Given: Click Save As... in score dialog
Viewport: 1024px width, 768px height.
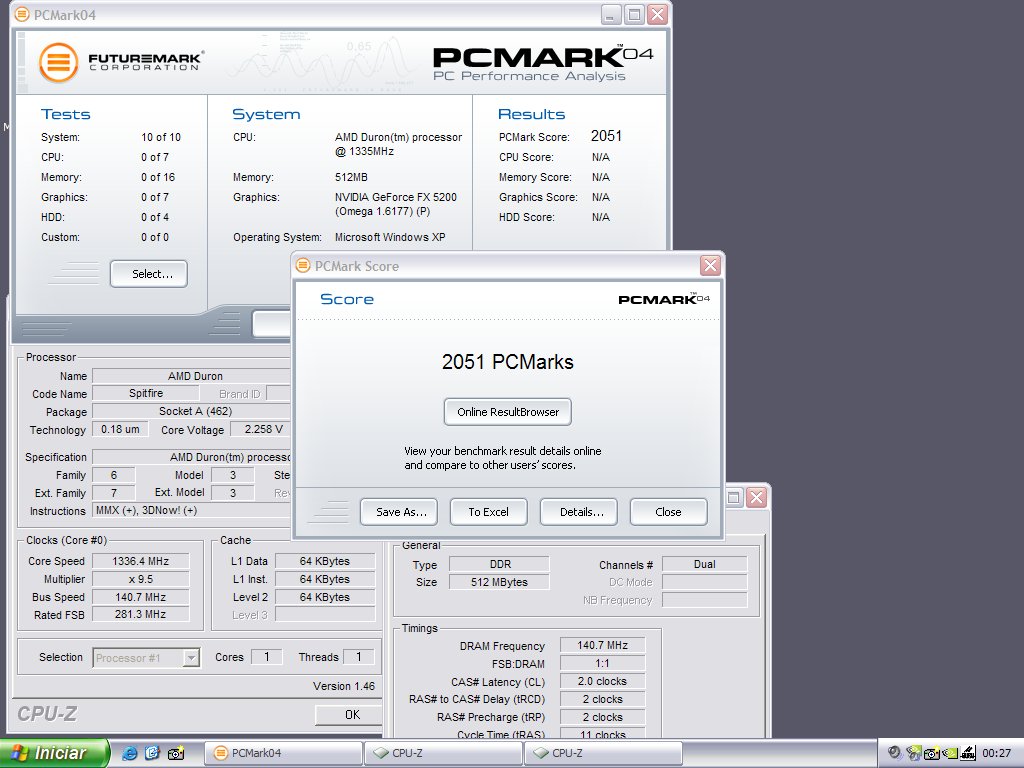Looking at the screenshot, I should click(x=399, y=512).
